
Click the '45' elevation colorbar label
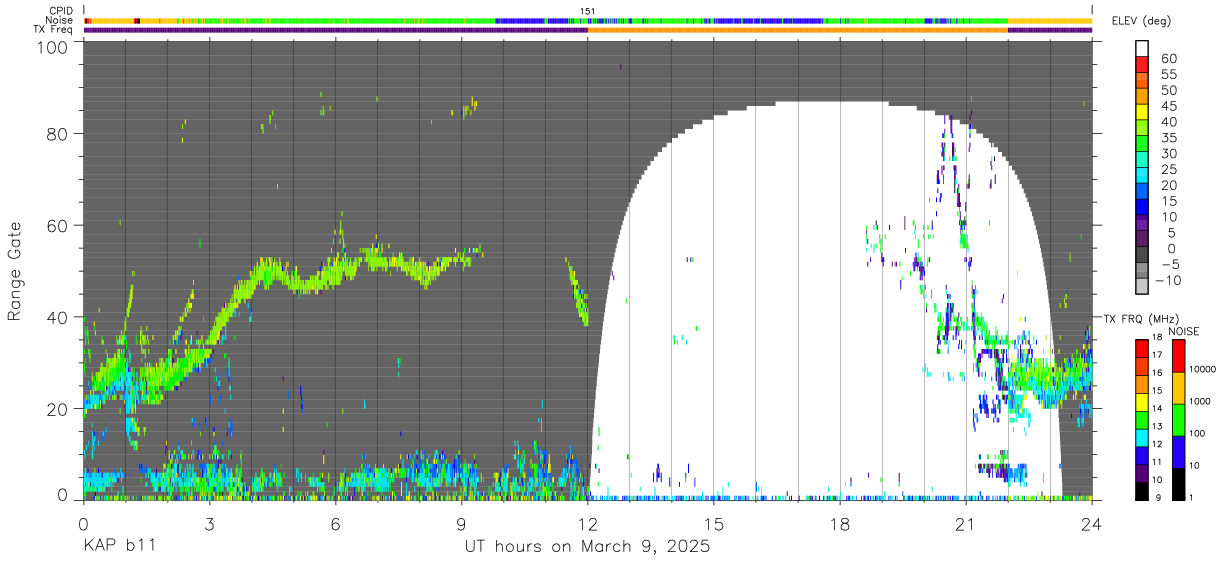1167,106
